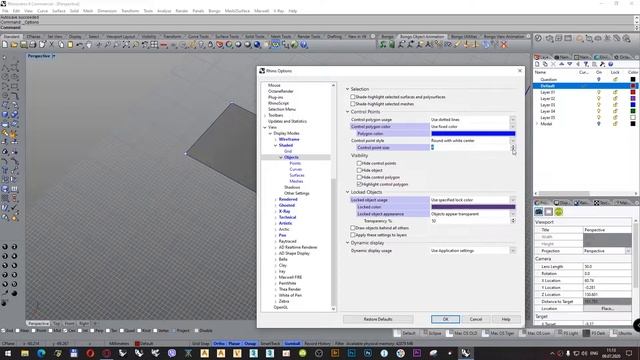
Task: Click the blue Polygon color swatch
Action: click(x=473, y=133)
